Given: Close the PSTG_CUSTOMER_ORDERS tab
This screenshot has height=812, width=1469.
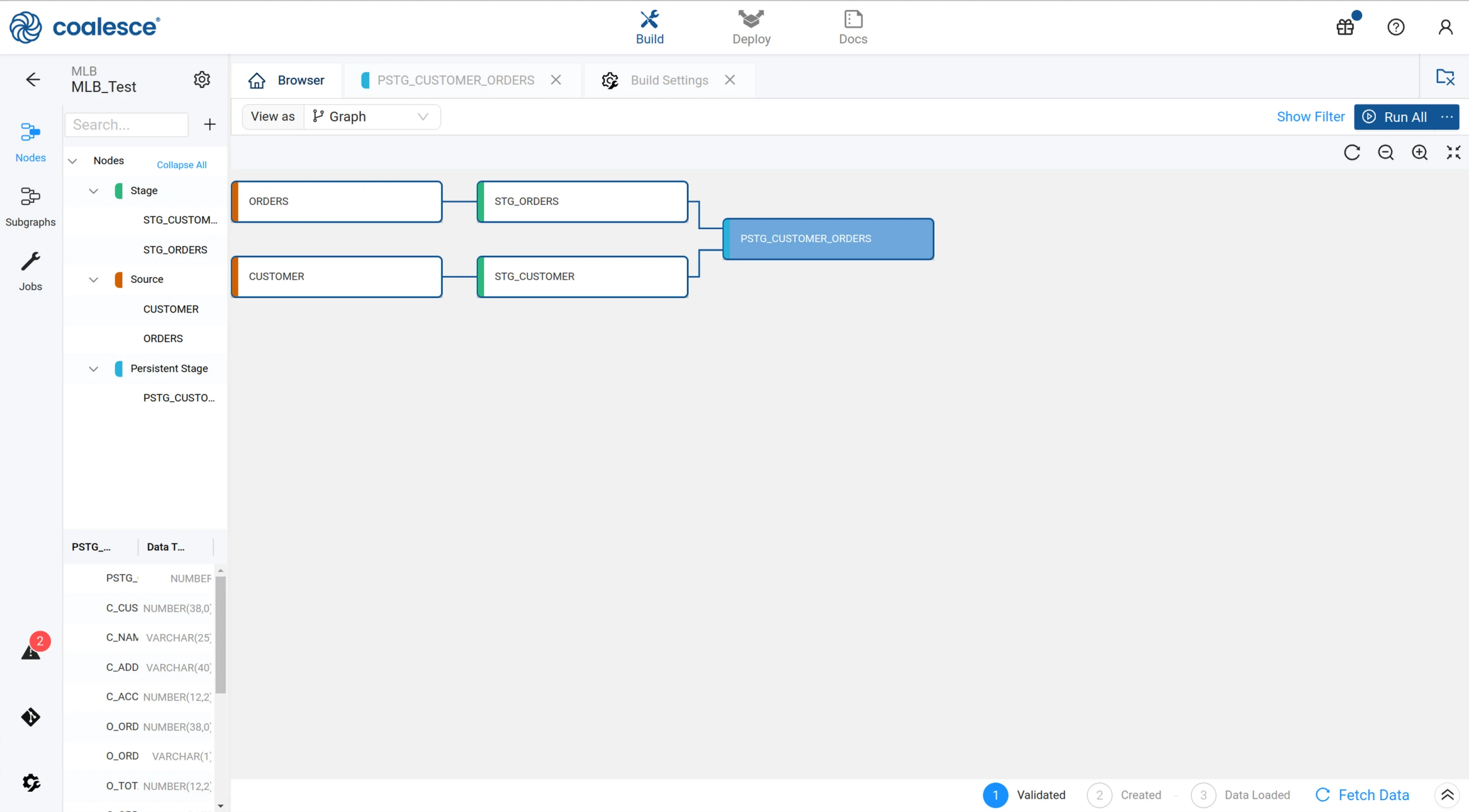Looking at the screenshot, I should 555,80.
